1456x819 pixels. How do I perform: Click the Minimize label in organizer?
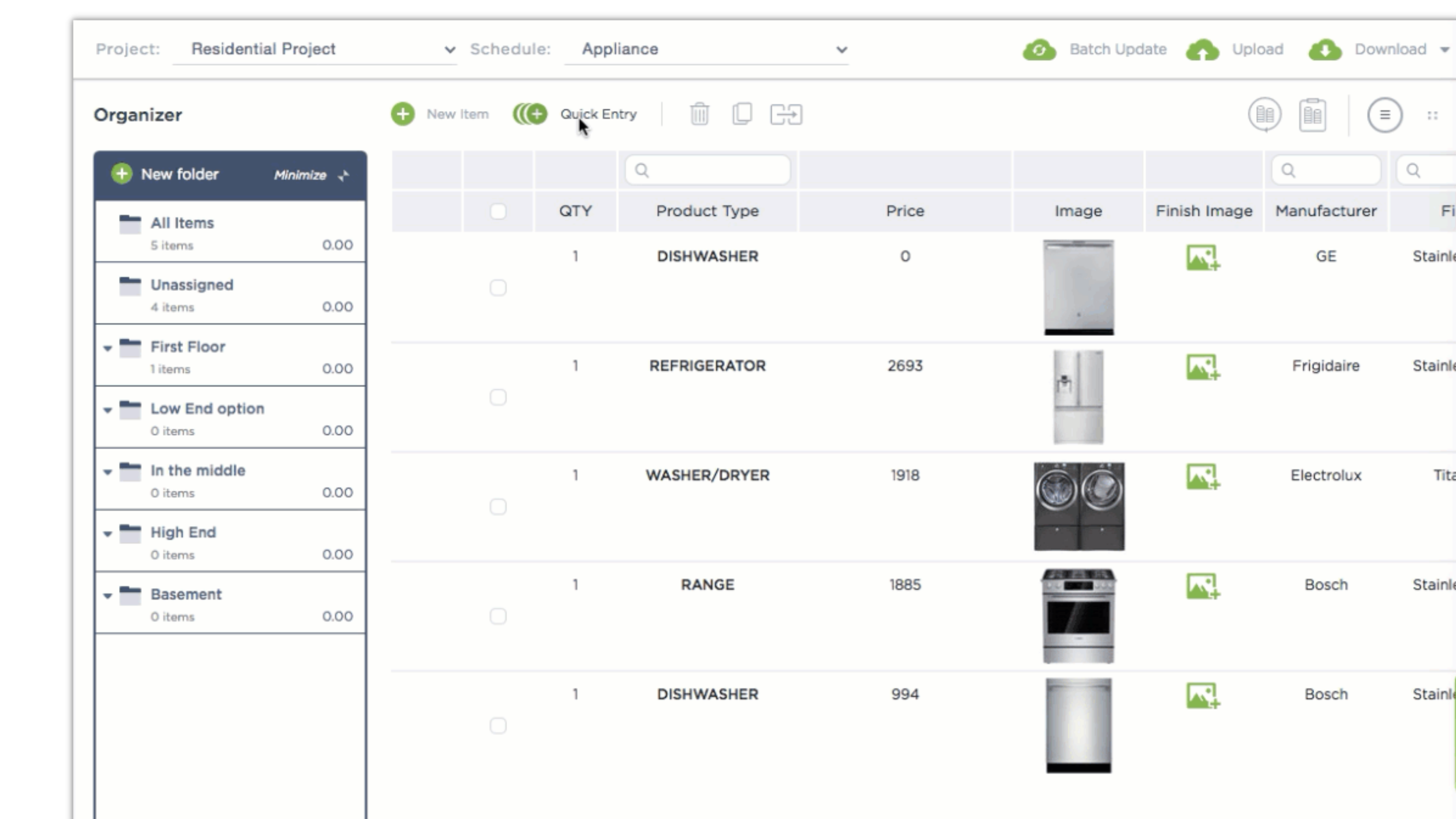coord(300,175)
